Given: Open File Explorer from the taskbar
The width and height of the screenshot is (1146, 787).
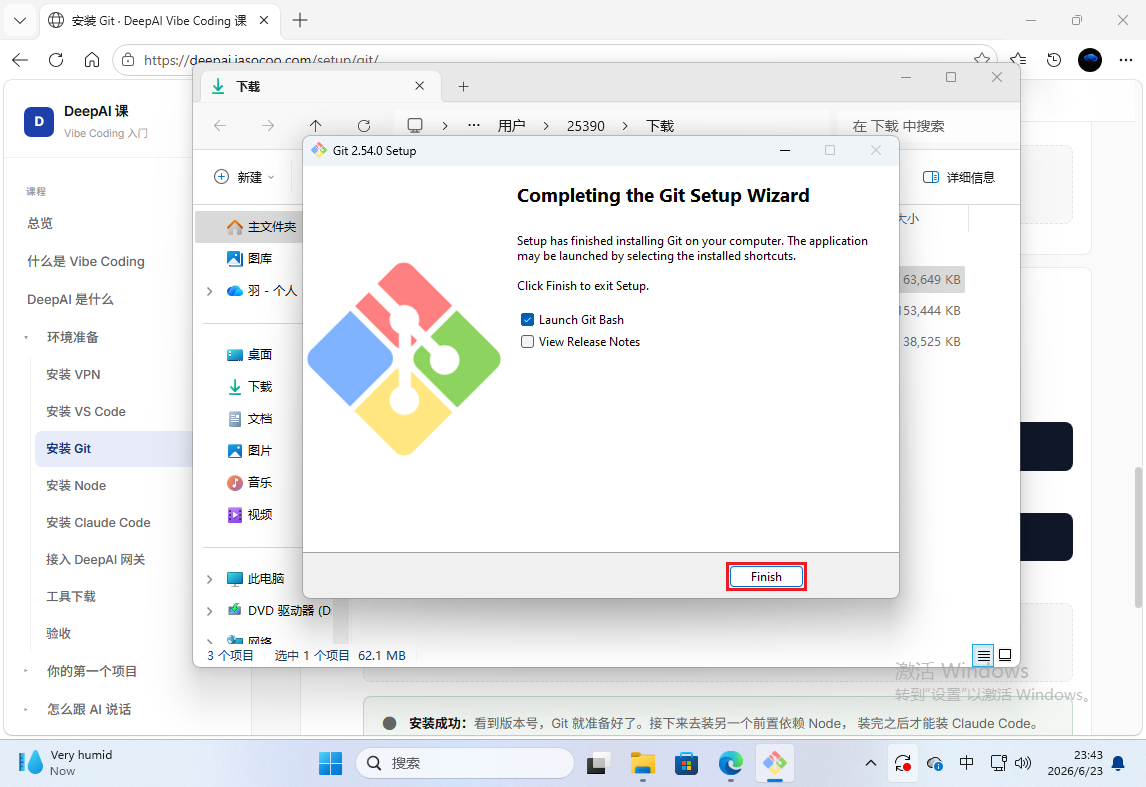Looking at the screenshot, I should click(642, 763).
